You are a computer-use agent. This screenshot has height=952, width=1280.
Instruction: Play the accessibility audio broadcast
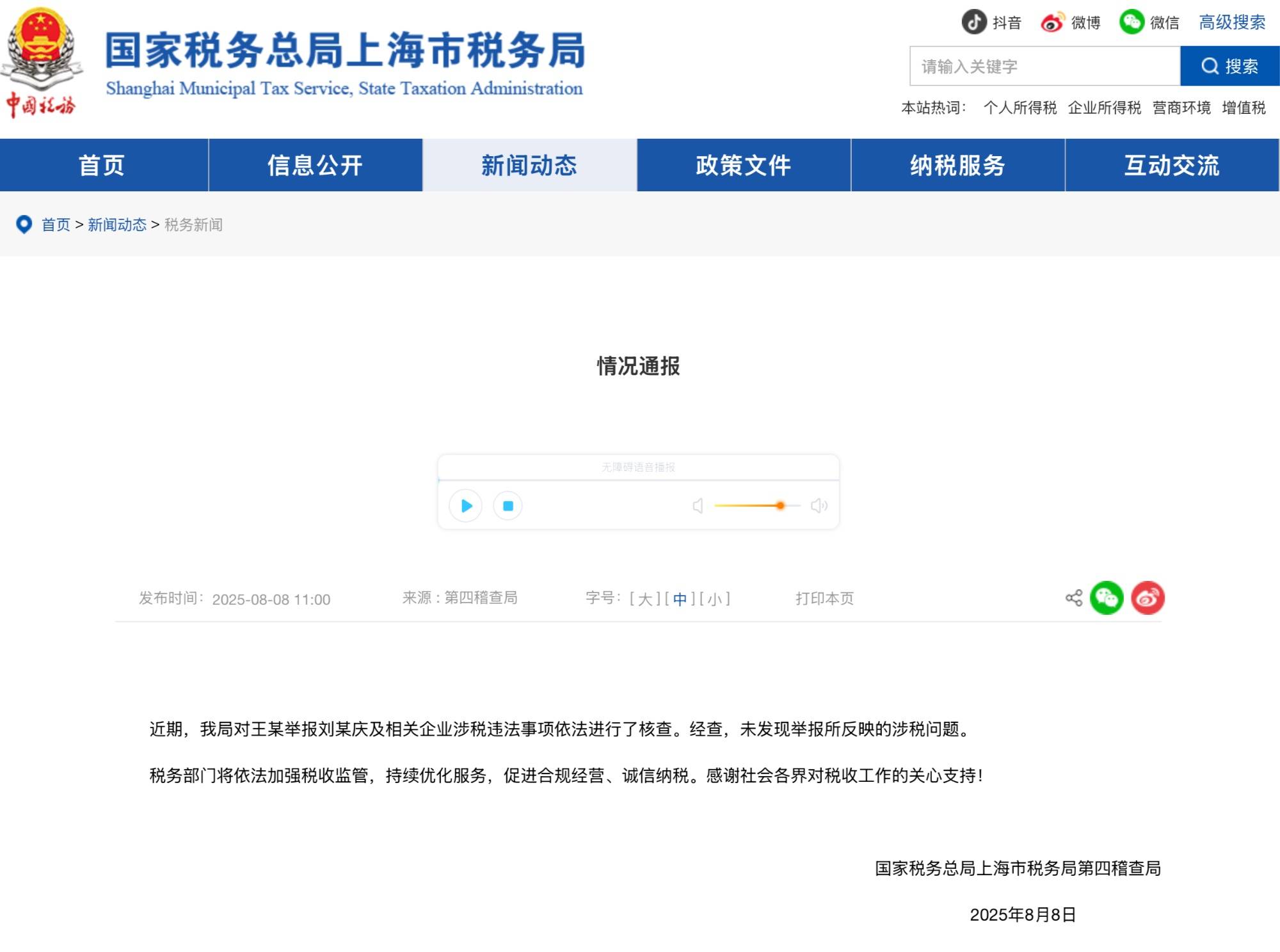pos(466,506)
